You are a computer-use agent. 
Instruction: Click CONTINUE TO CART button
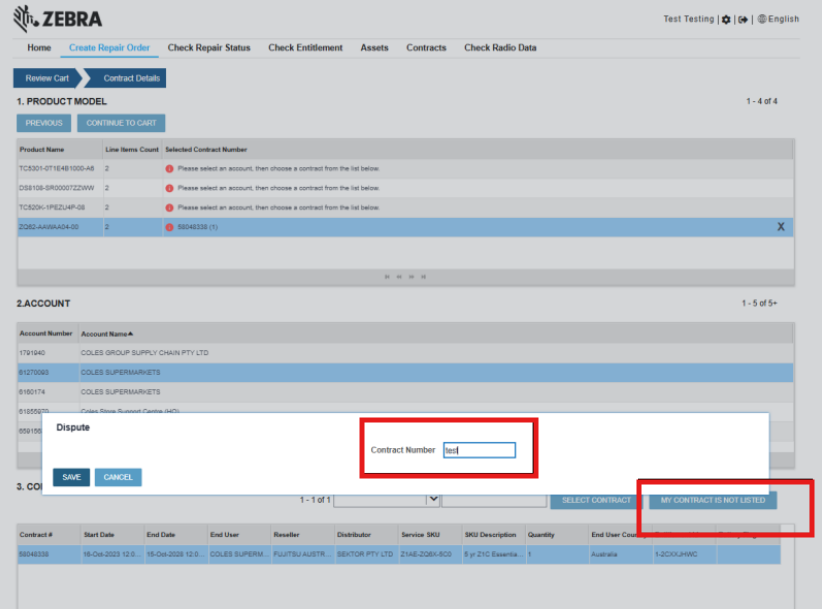point(121,123)
